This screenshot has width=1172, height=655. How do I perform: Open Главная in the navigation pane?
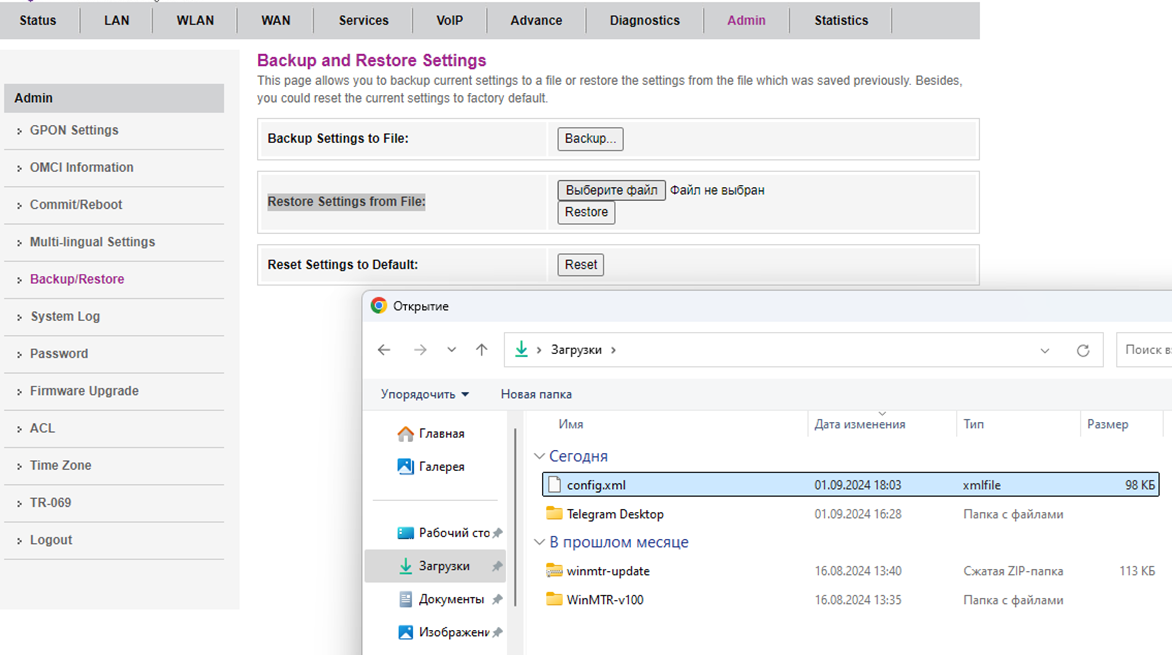pos(441,433)
